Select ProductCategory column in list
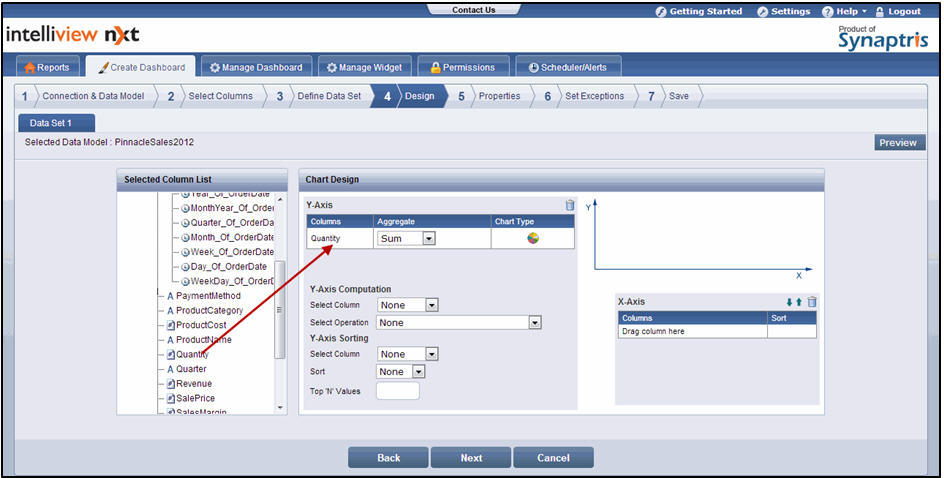Image resolution: width=944 pixels, height=478 pixels. coord(205,311)
